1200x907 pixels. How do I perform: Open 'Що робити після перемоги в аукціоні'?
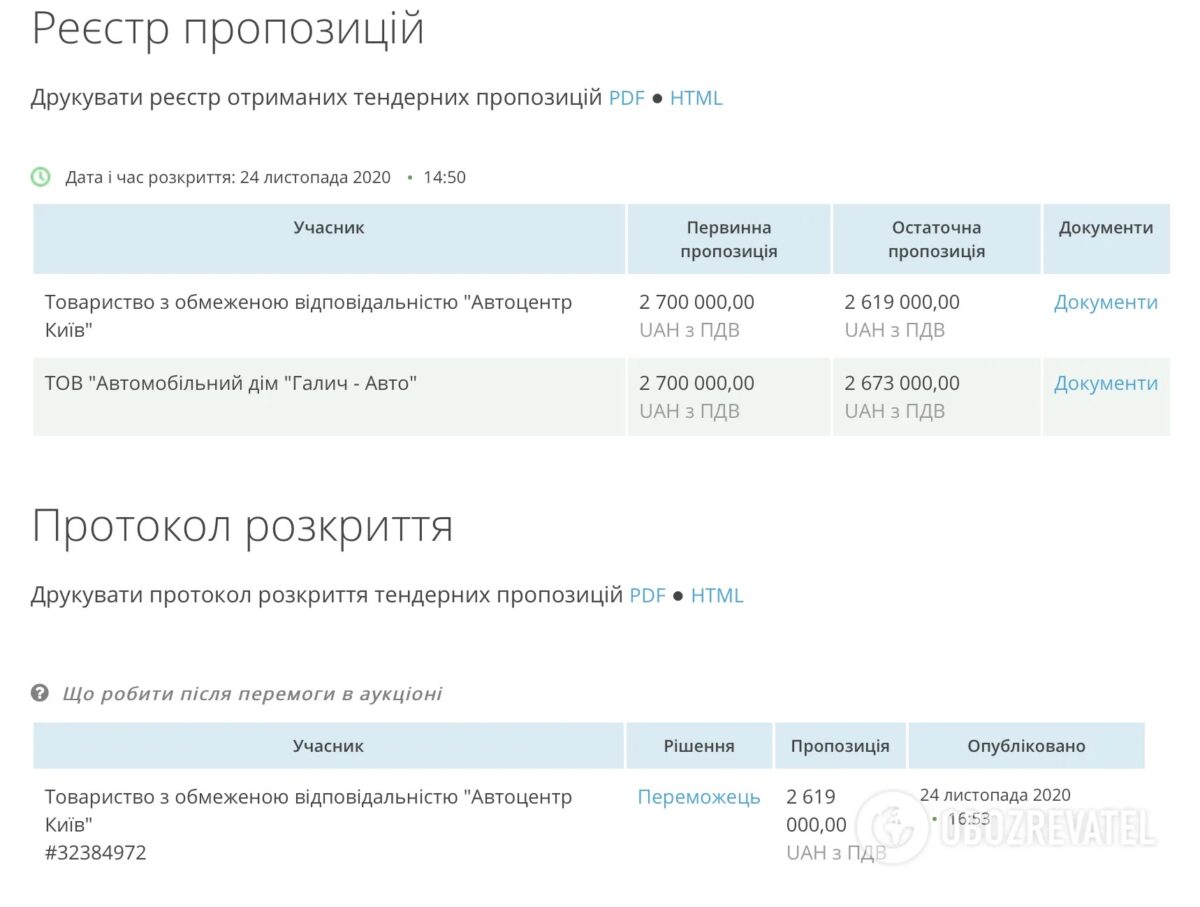point(252,693)
